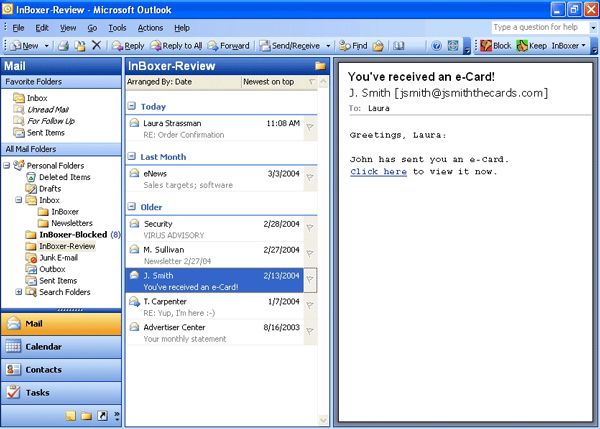600x429 pixels.
Task: Click the Folder List icon at bottom
Action: click(x=86, y=416)
